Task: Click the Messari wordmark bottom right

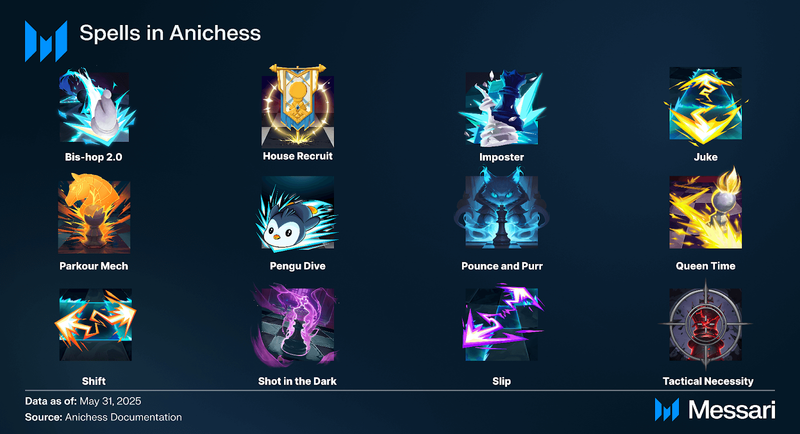Action: tap(715, 410)
